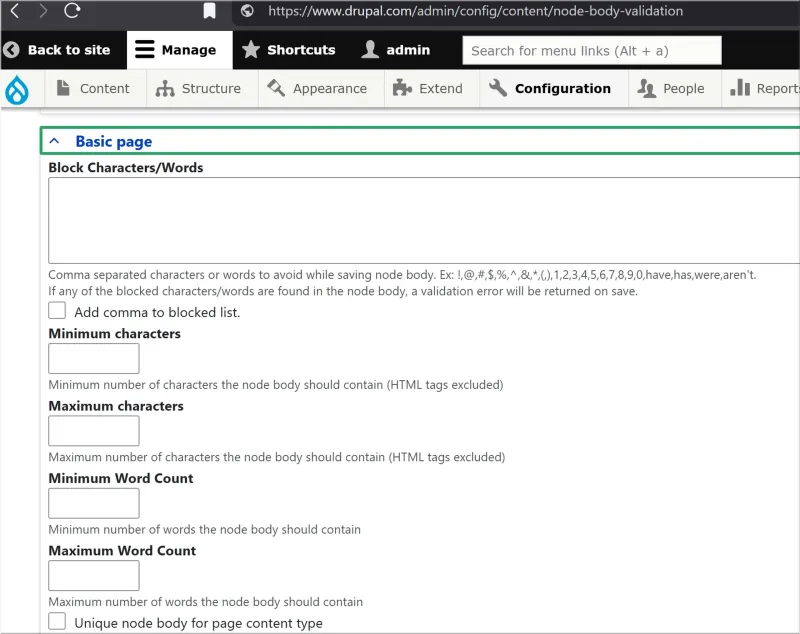Open People menu item label

pos(684,89)
